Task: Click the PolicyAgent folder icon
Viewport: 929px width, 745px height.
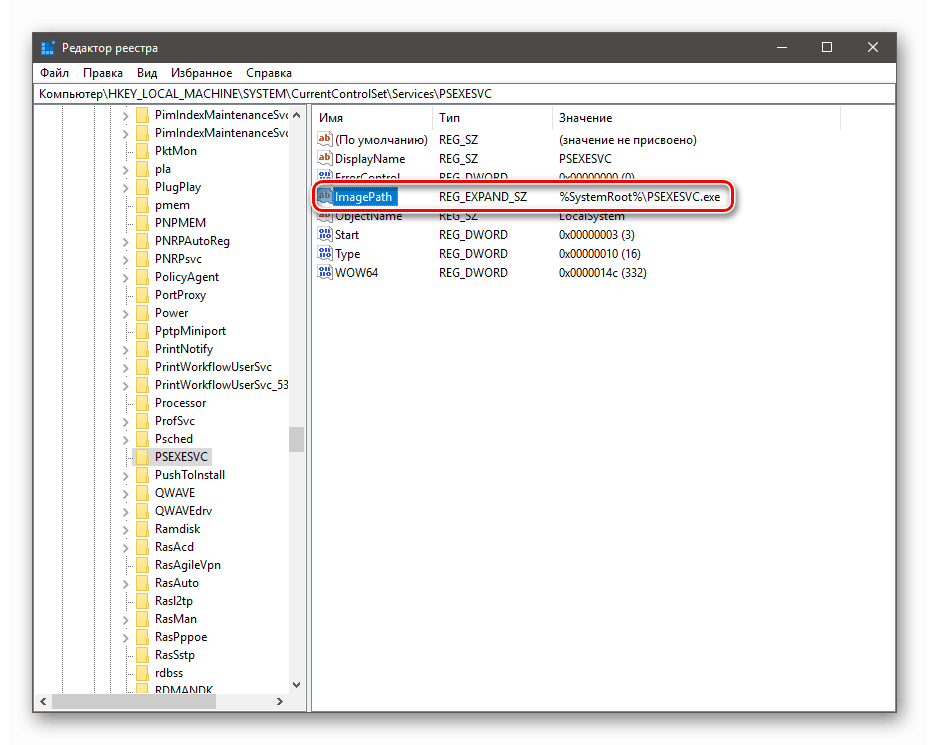Action: point(142,277)
